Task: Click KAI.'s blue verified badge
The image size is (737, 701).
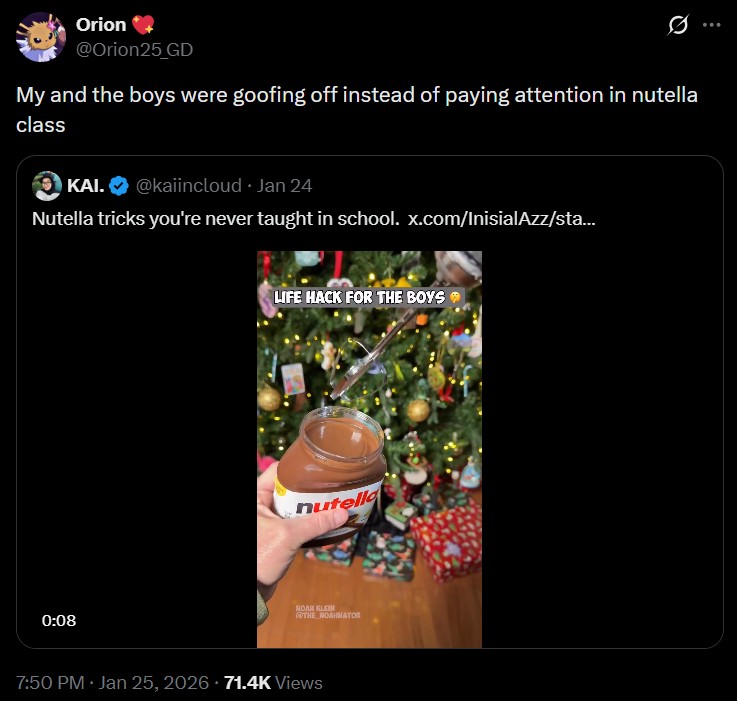Action: [119, 186]
